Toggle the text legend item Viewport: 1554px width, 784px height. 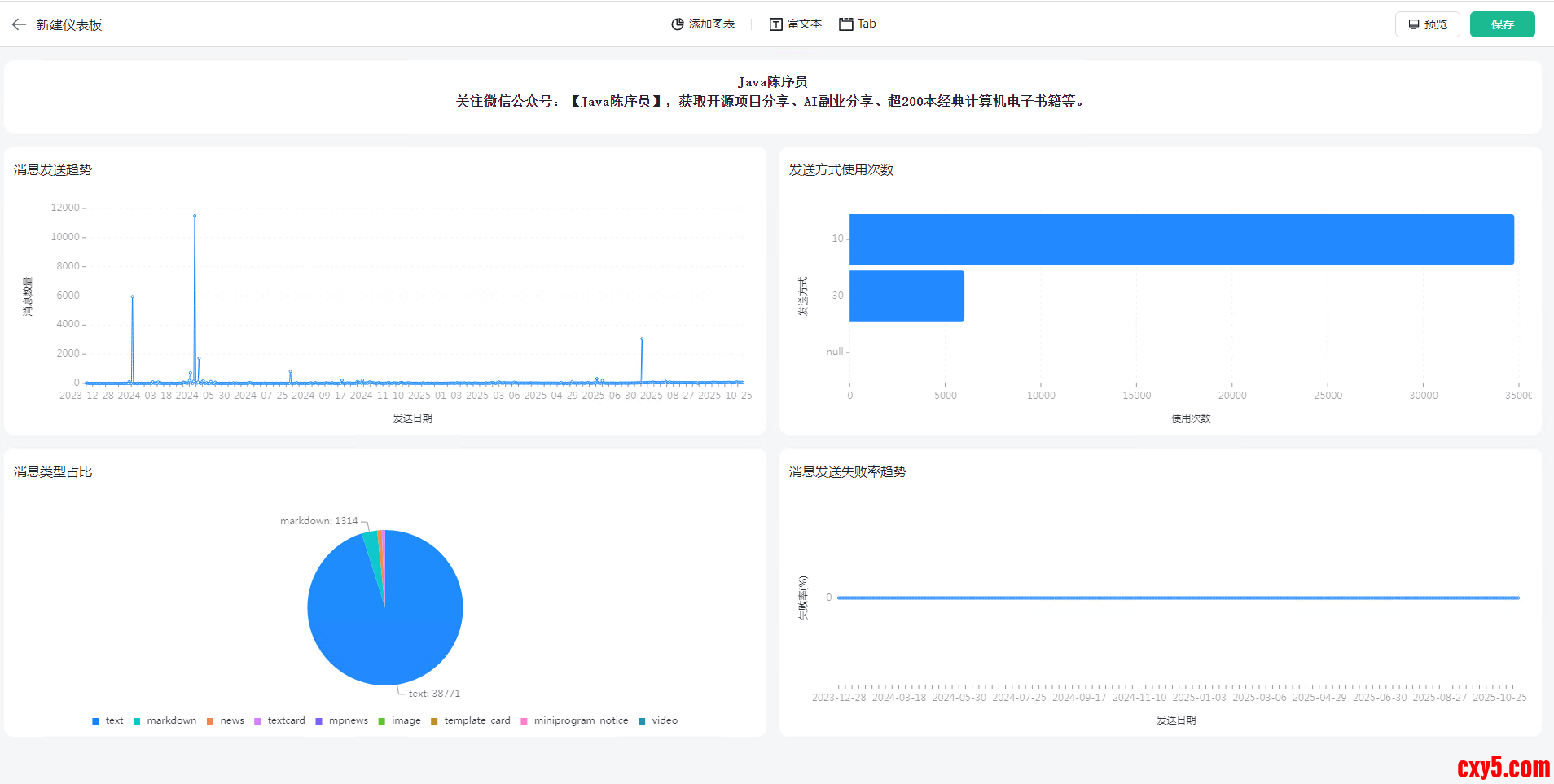tap(108, 720)
